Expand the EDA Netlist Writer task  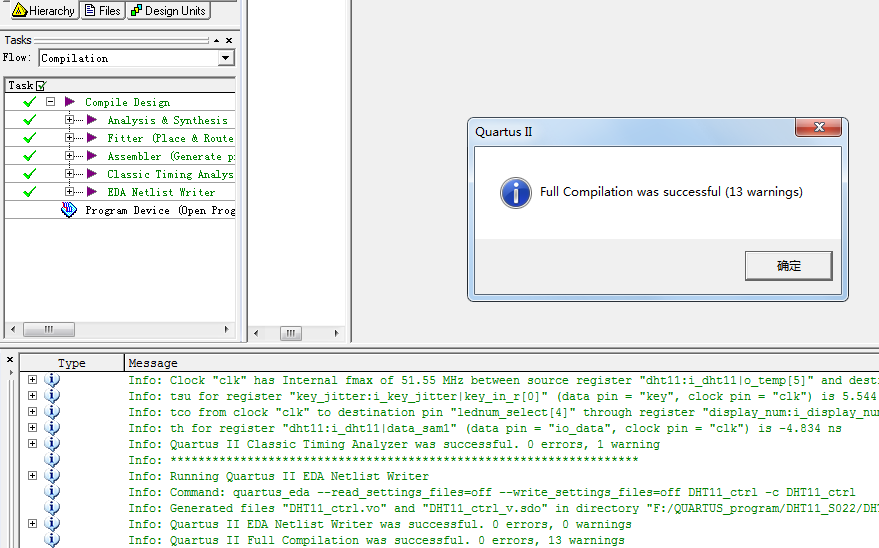pos(69,191)
